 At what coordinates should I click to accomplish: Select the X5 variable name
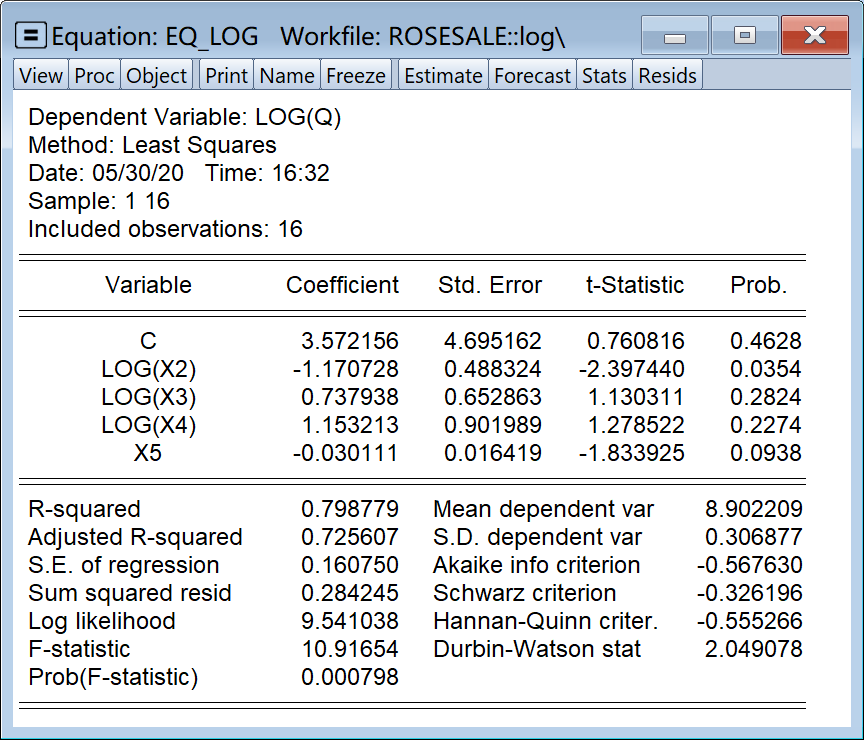coord(148,453)
